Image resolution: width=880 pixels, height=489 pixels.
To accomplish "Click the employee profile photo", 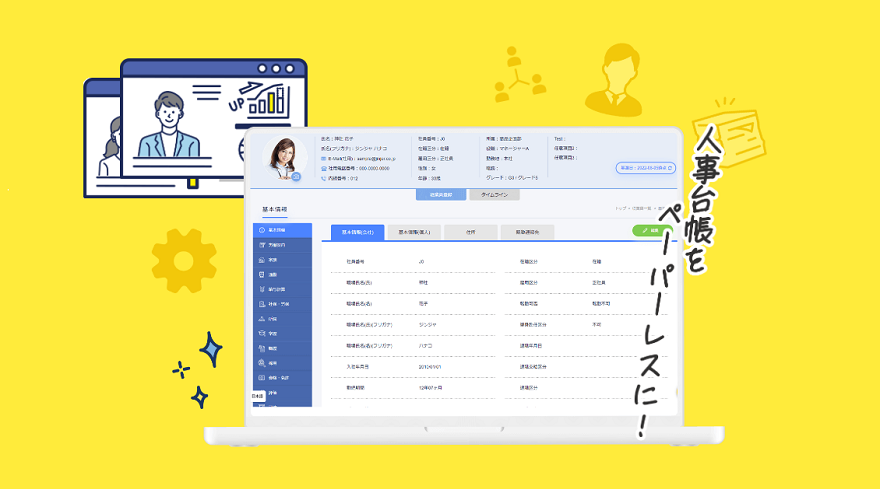I will point(283,158).
